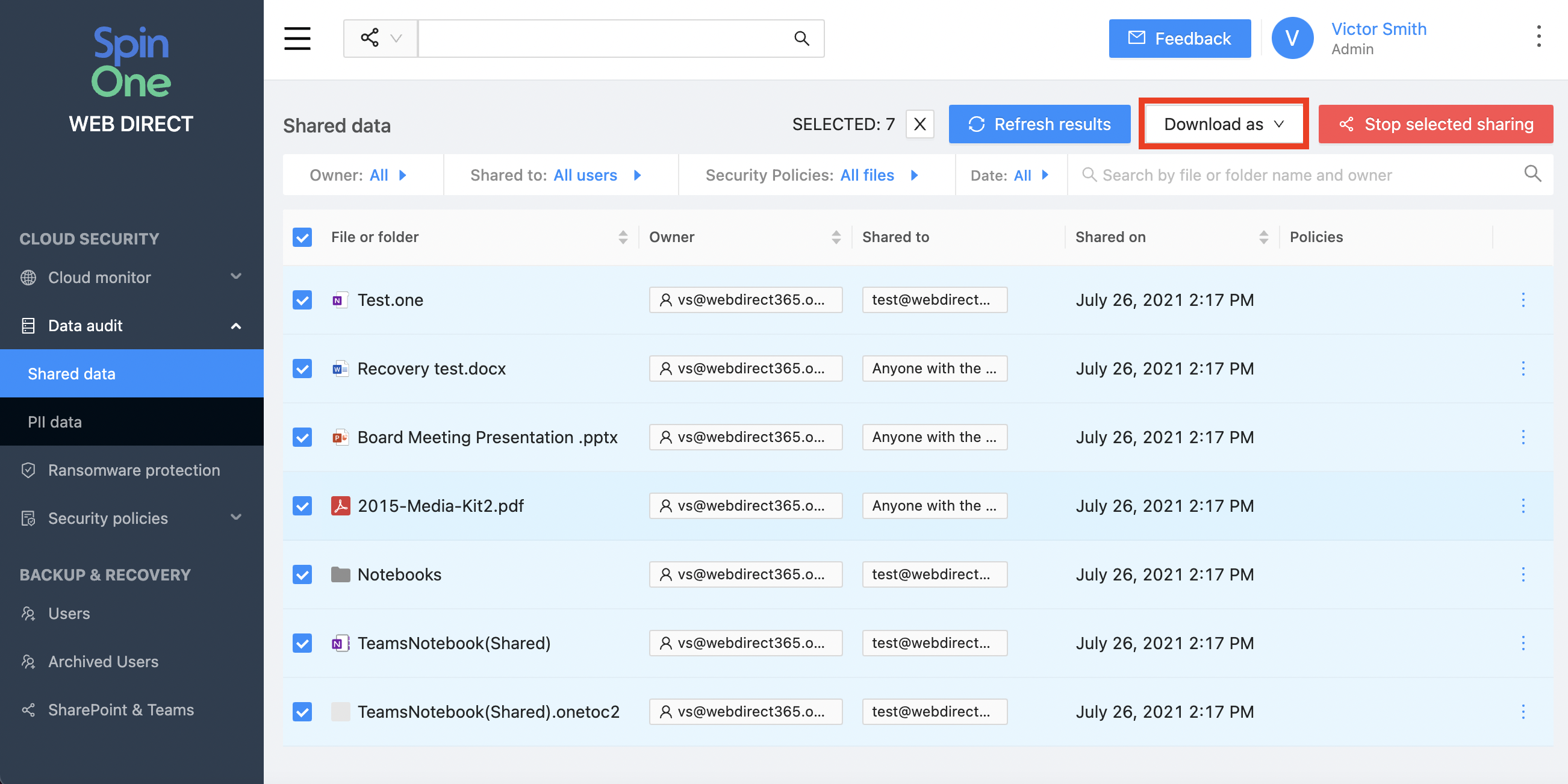The height and width of the screenshot is (784, 1568).
Task: Open the hamburger menu icon
Action: (297, 39)
